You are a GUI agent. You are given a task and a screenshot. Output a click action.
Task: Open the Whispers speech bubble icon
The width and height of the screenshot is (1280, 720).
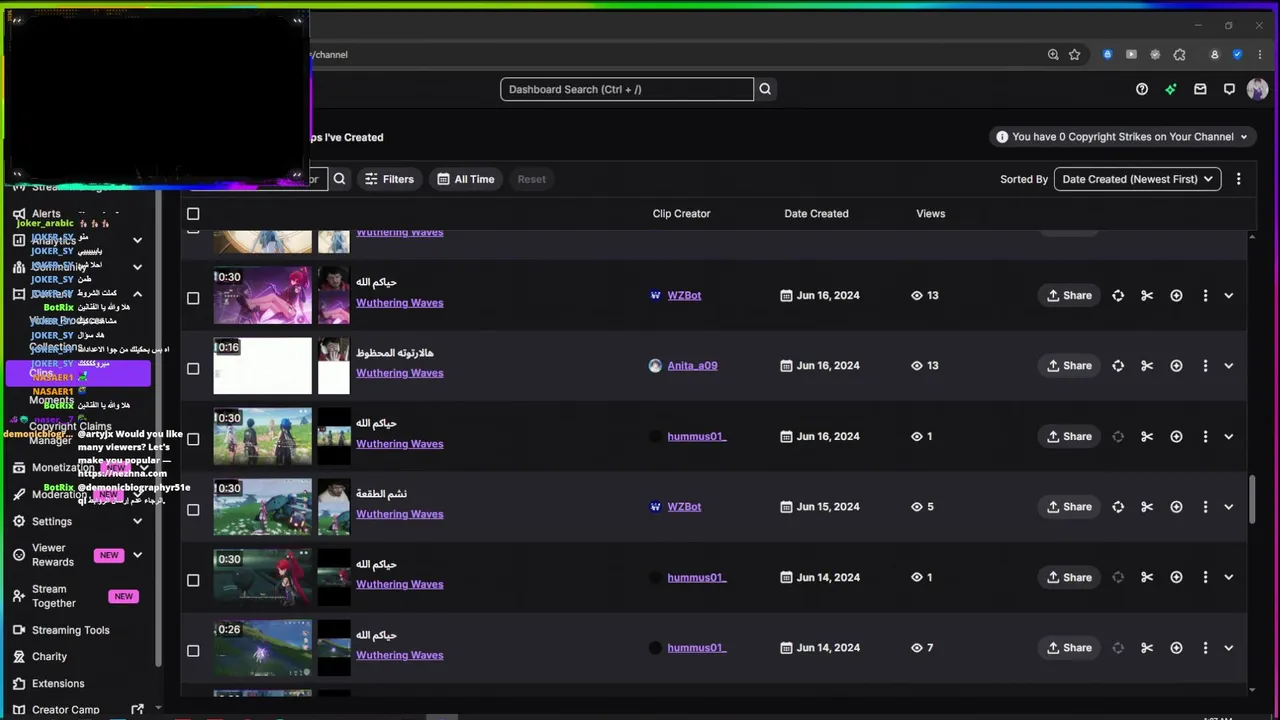(1229, 89)
